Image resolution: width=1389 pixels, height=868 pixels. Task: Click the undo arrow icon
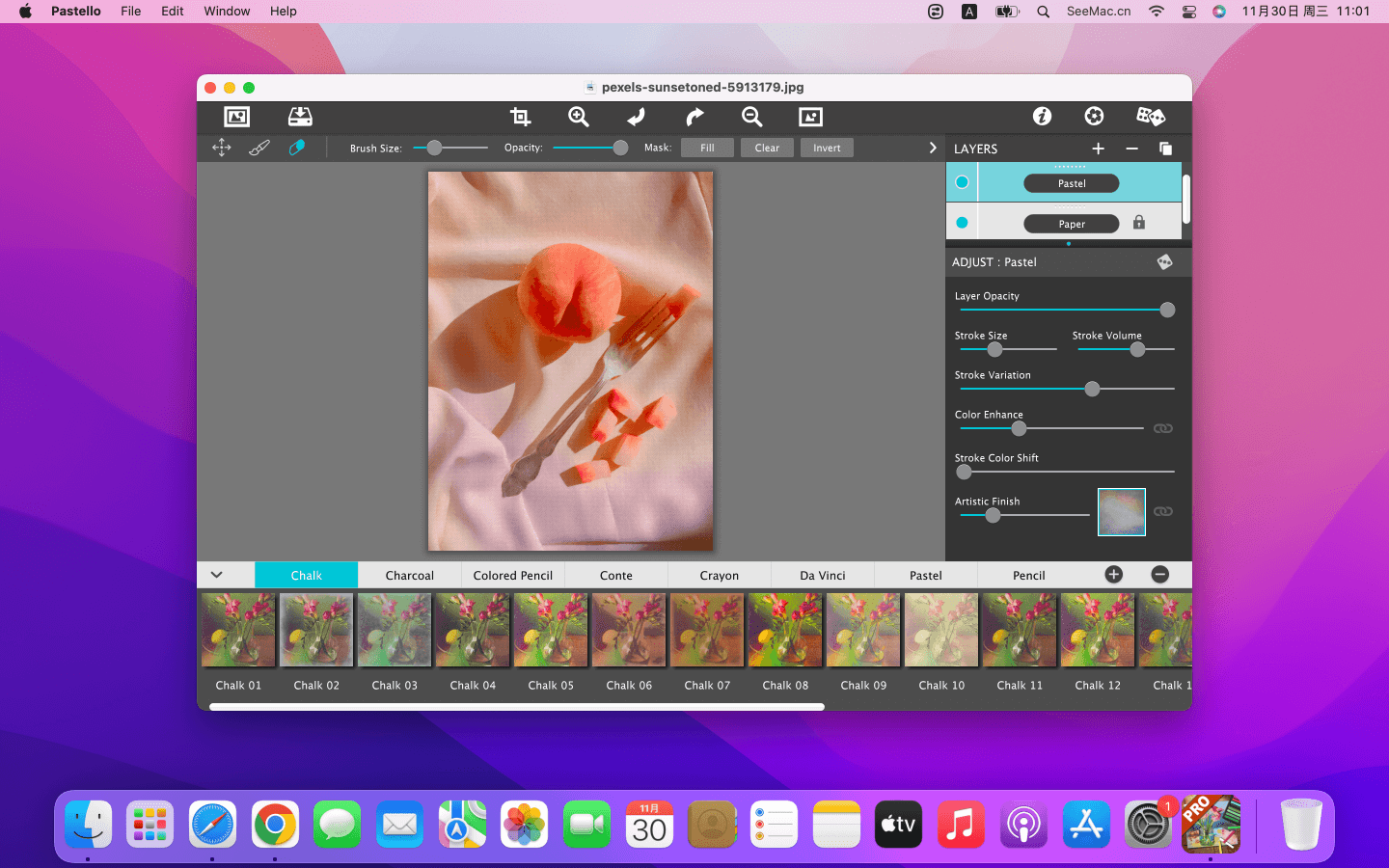point(636,117)
